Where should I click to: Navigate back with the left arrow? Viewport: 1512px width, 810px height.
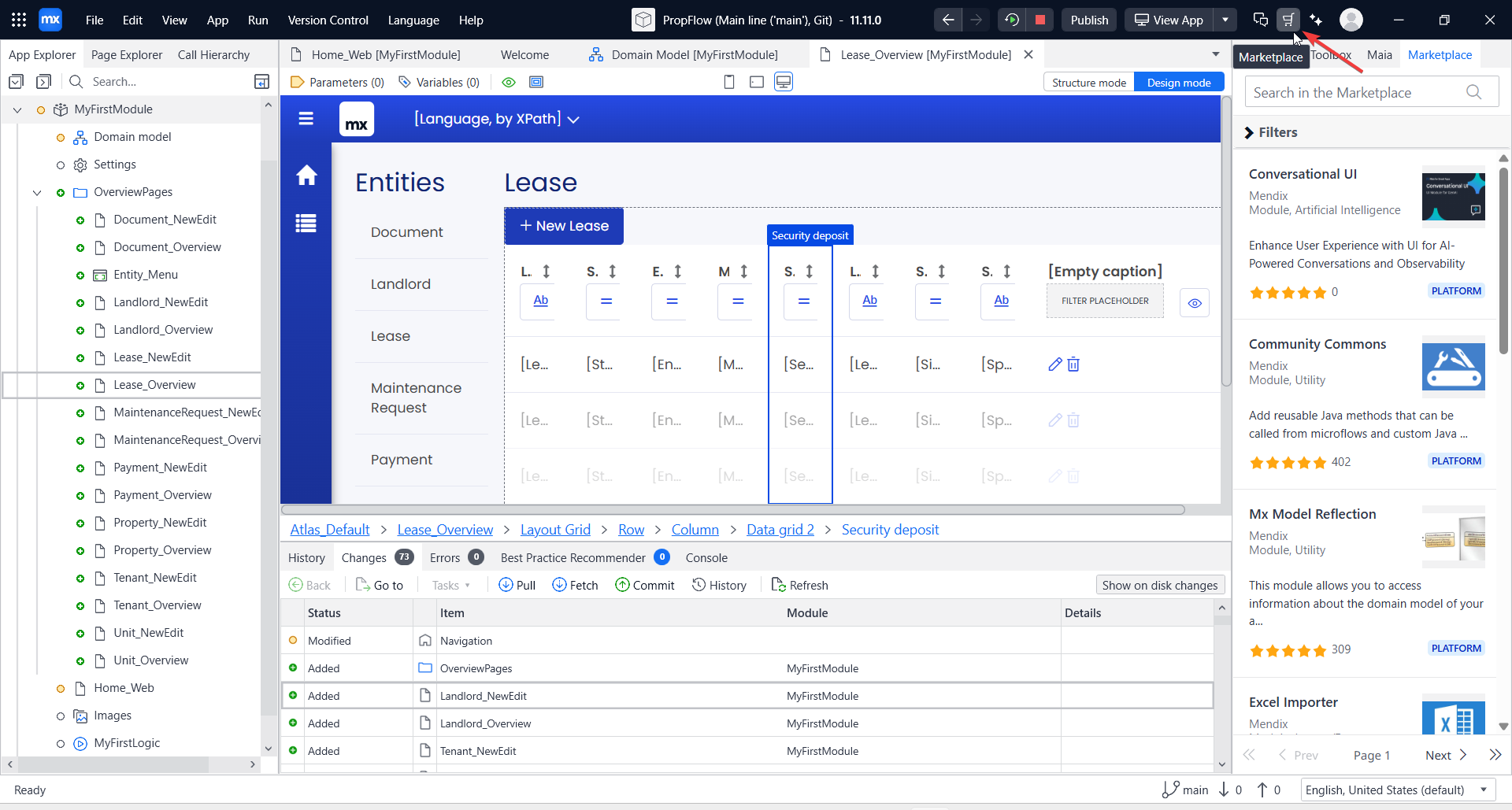(948, 20)
